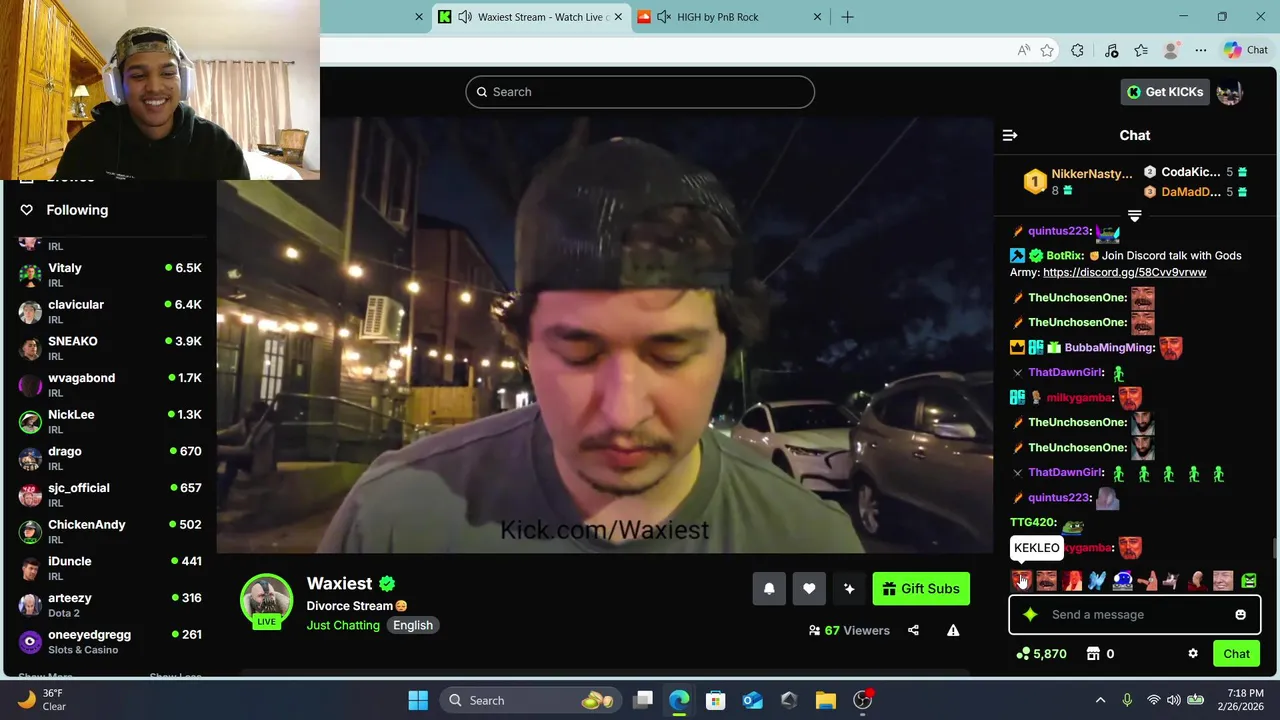Open the Get KICKs shop button
1280x720 pixels.
pyautogui.click(x=1165, y=92)
